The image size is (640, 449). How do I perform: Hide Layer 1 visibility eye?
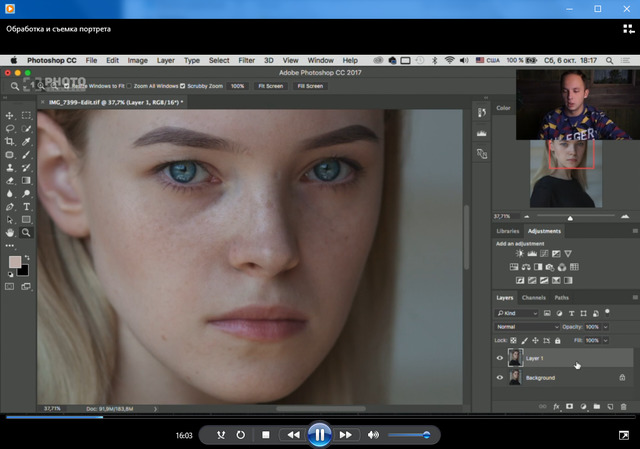click(x=500, y=357)
